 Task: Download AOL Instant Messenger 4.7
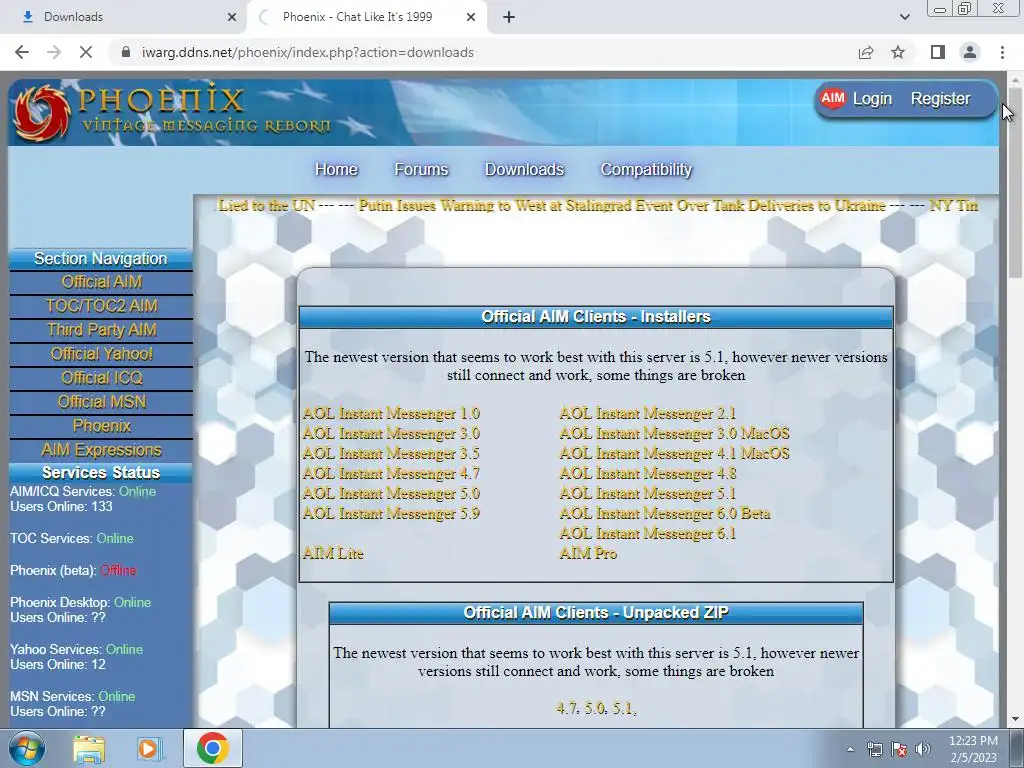click(x=391, y=473)
